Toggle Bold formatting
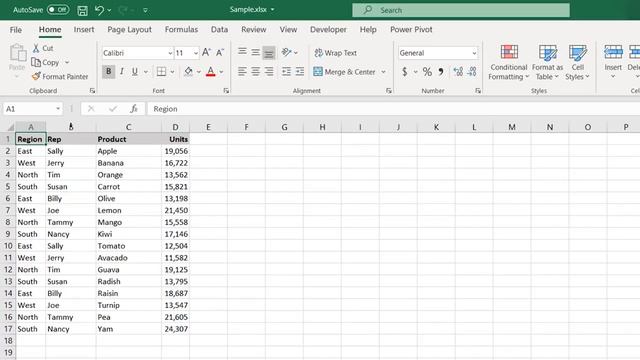This screenshot has width=640, height=360. coord(109,71)
